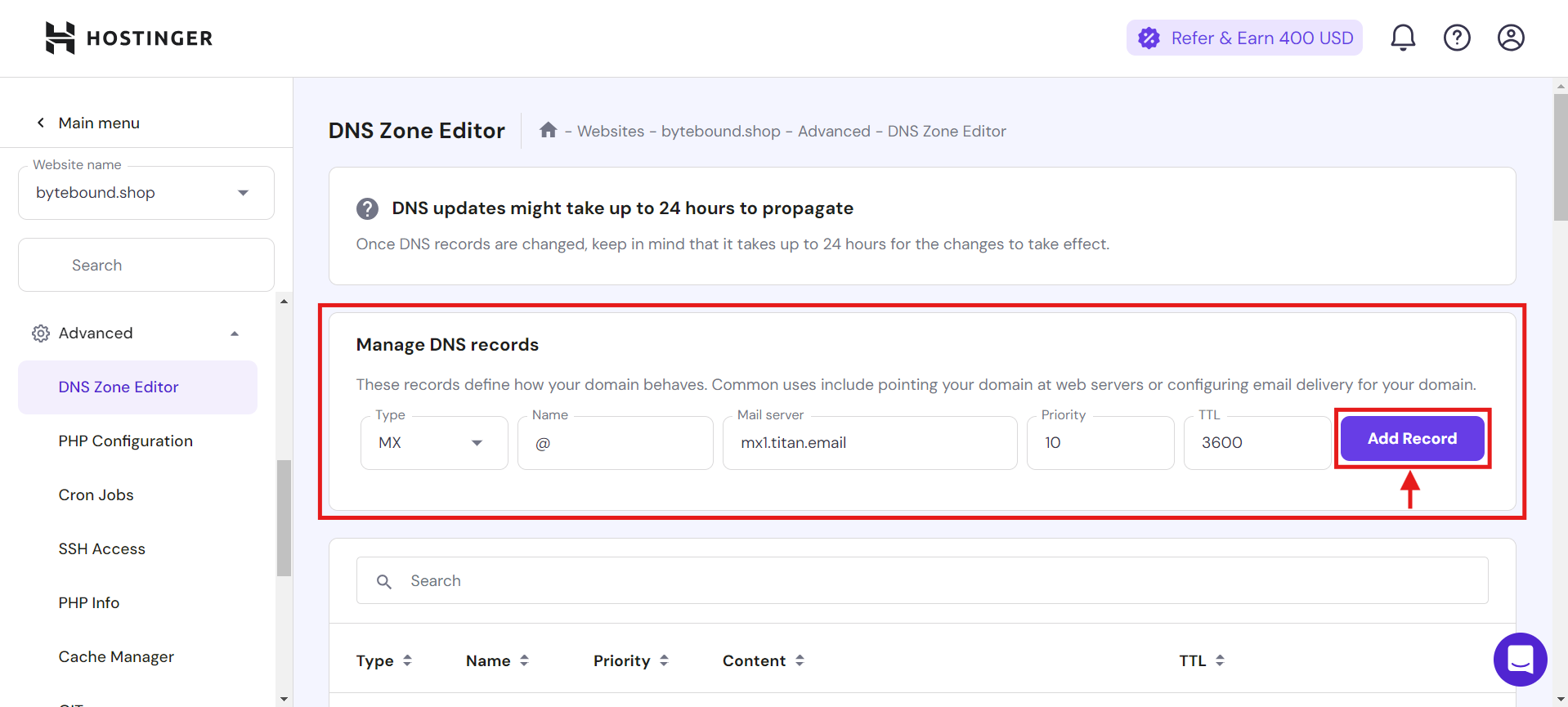The image size is (1568, 707).
Task: Click the DNS propagation info question icon
Action: 367,208
